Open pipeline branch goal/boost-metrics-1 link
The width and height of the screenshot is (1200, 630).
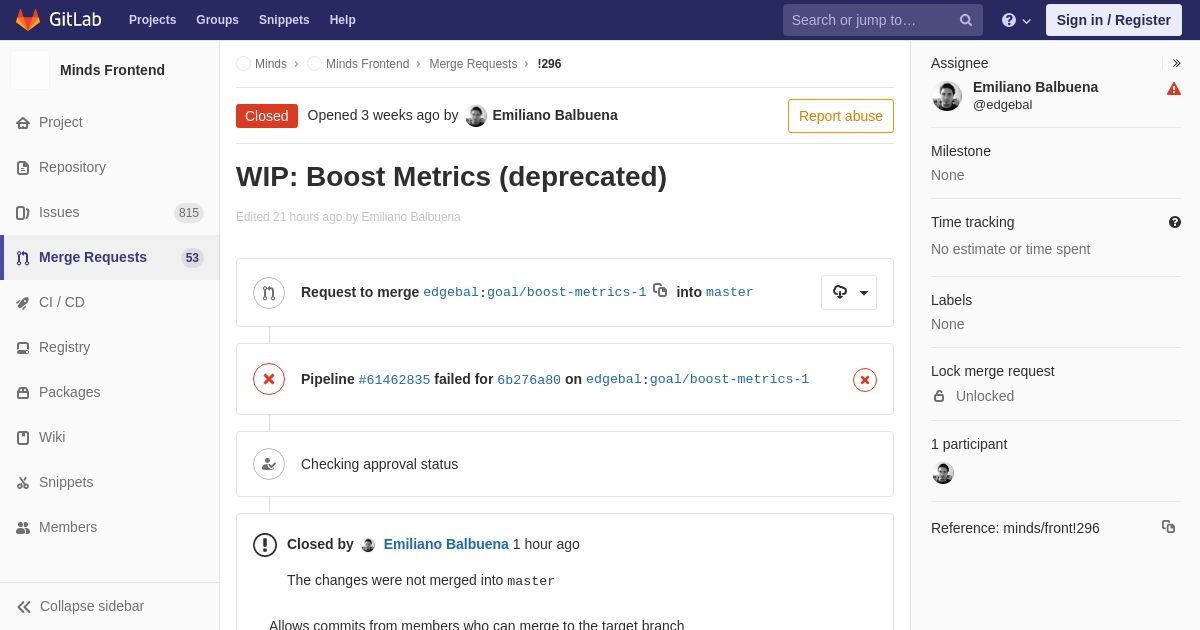[729, 380]
